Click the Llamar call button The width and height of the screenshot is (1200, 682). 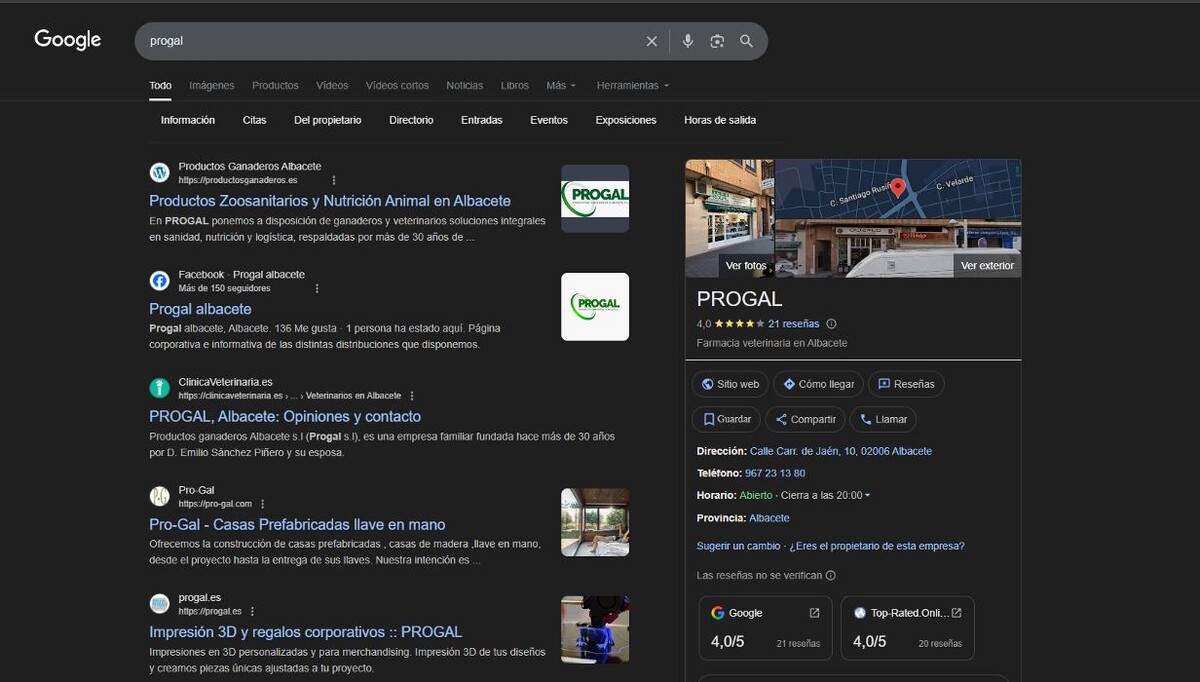coord(883,419)
